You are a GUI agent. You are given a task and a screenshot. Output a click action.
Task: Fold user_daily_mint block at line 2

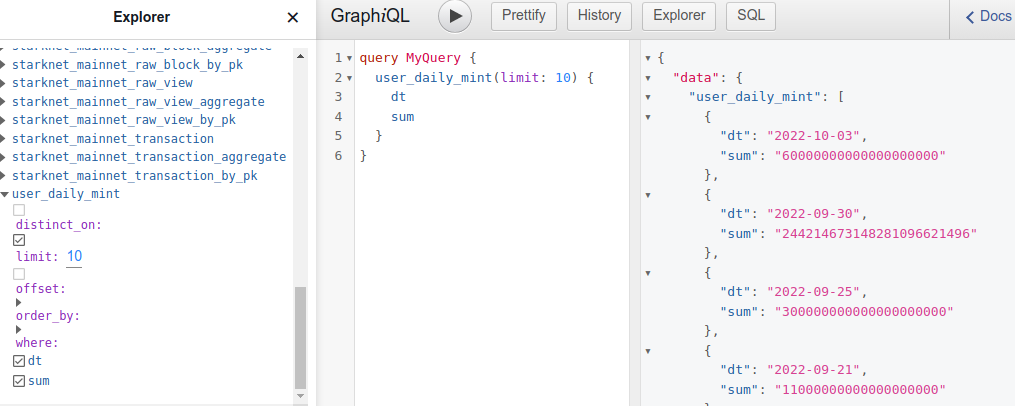pyautogui.click(x=350, y=78)
